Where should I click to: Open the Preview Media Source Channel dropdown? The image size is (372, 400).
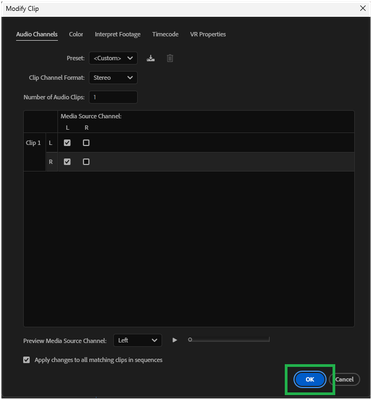pos(138,340)
